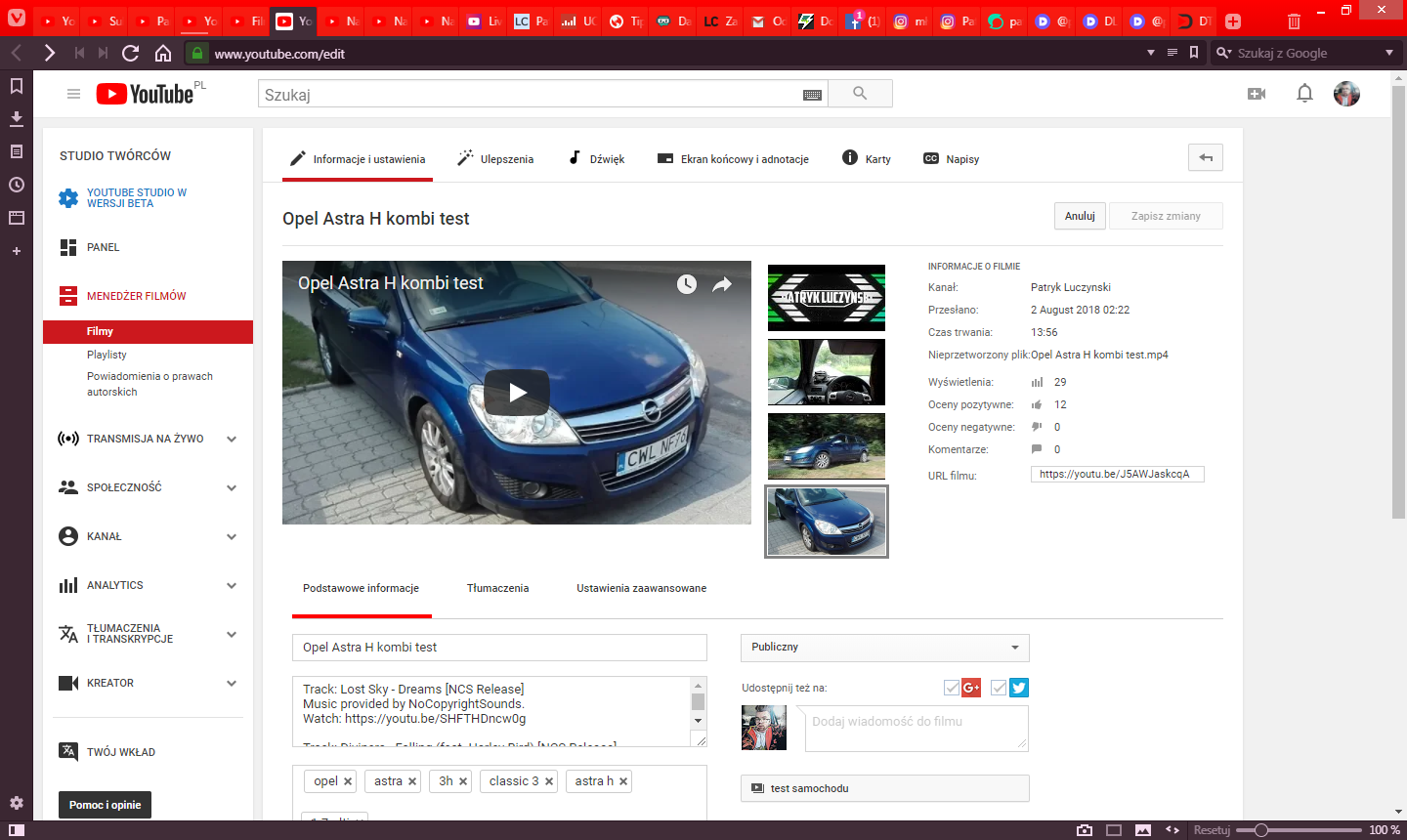1407x840 pixels.
Task: Expand Kanał section
Action: click(x=232, y=537)
